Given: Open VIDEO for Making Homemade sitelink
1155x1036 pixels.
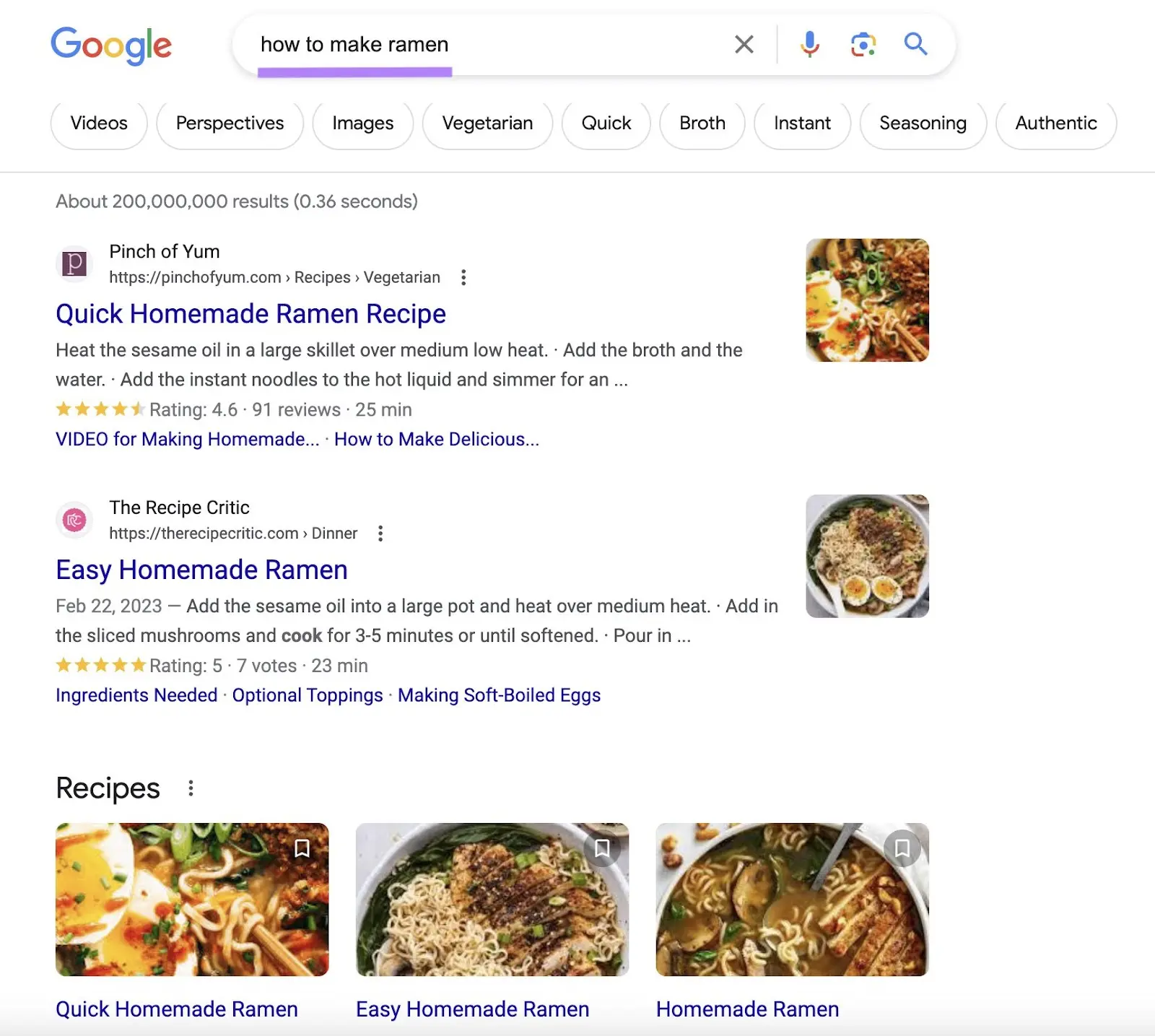Looking at the screenshot, I should [188, 440].
